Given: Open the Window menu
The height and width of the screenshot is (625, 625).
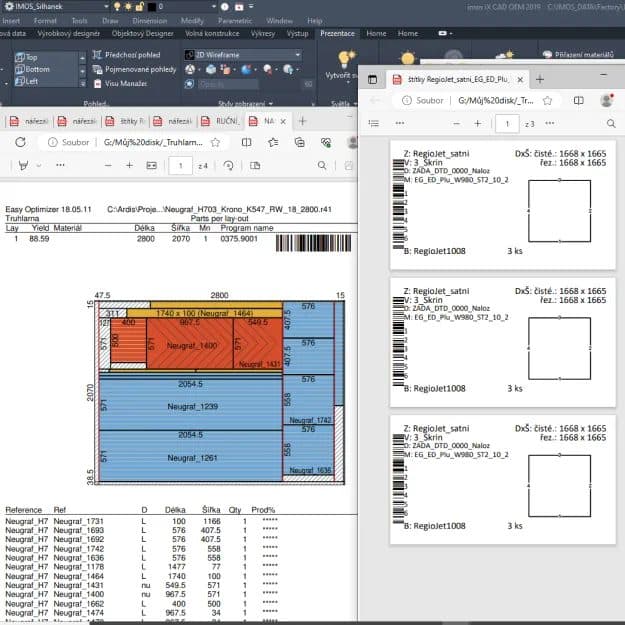Looking at the screenshot, I should pyautogui.click(x=279, y=21).
